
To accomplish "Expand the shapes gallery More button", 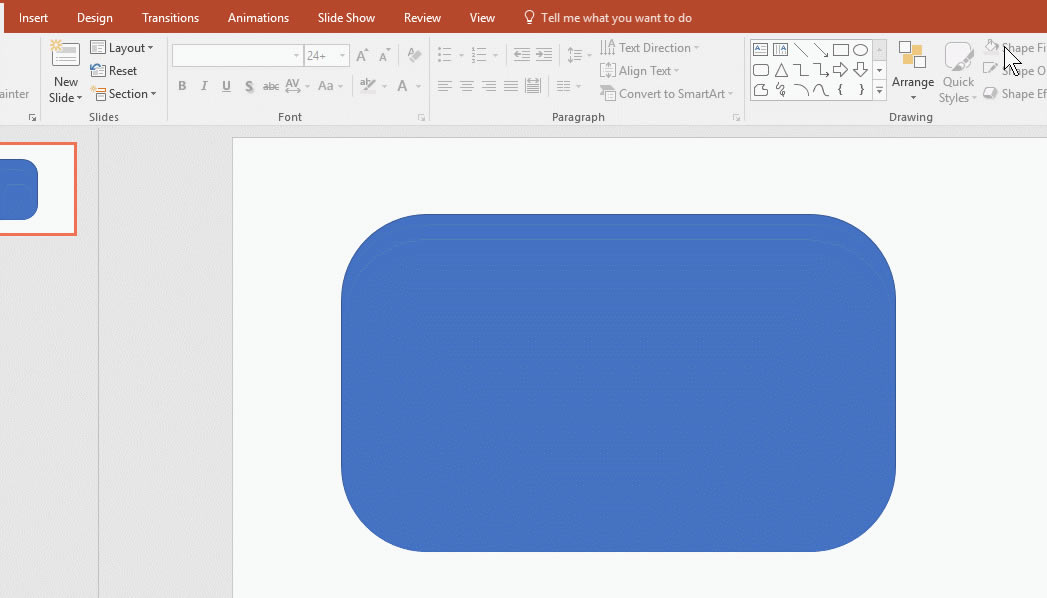I will [x=879, y=90].
